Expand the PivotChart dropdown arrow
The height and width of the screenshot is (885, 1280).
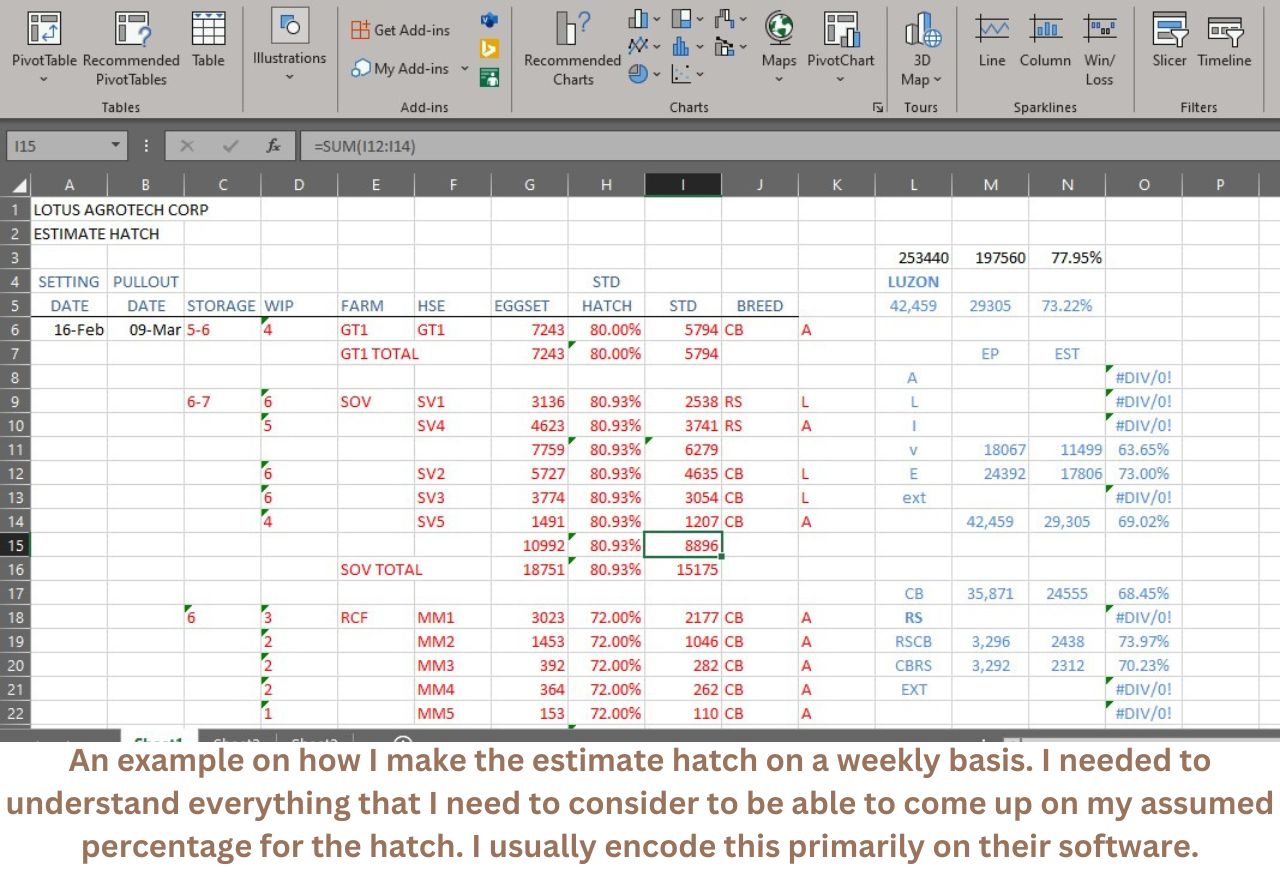[x=840, y=80]
